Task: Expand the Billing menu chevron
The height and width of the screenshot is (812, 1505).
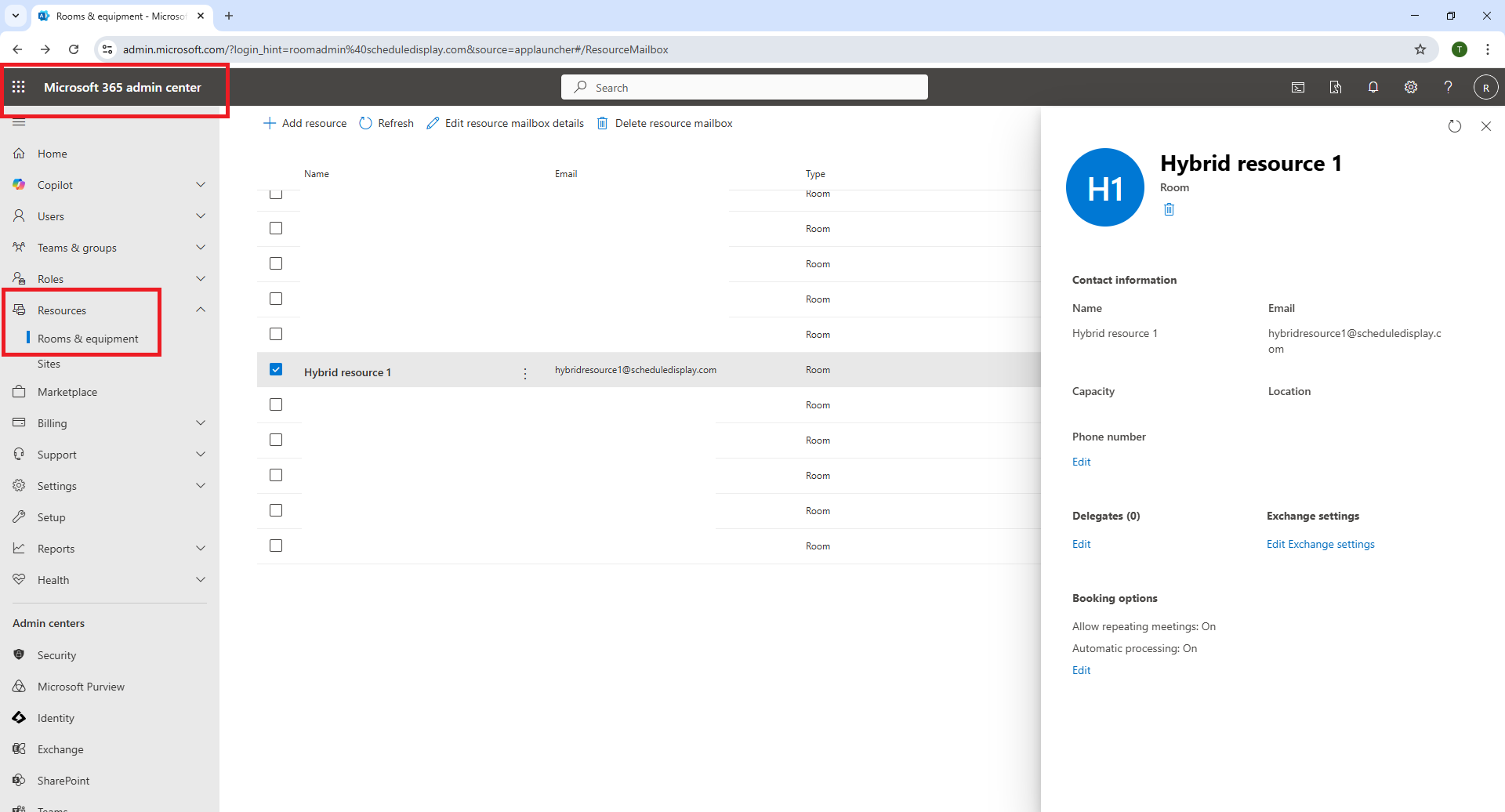Action: pos(201,423)
